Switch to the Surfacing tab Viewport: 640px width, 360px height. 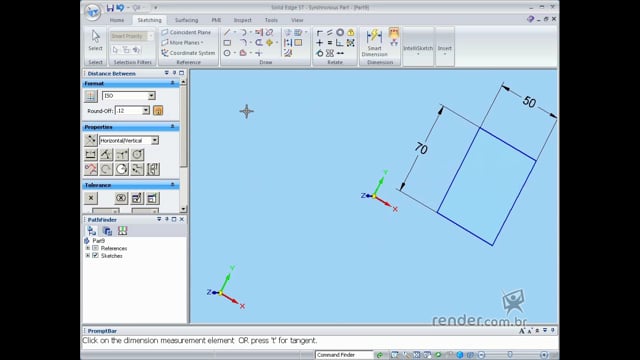(187, 20)
